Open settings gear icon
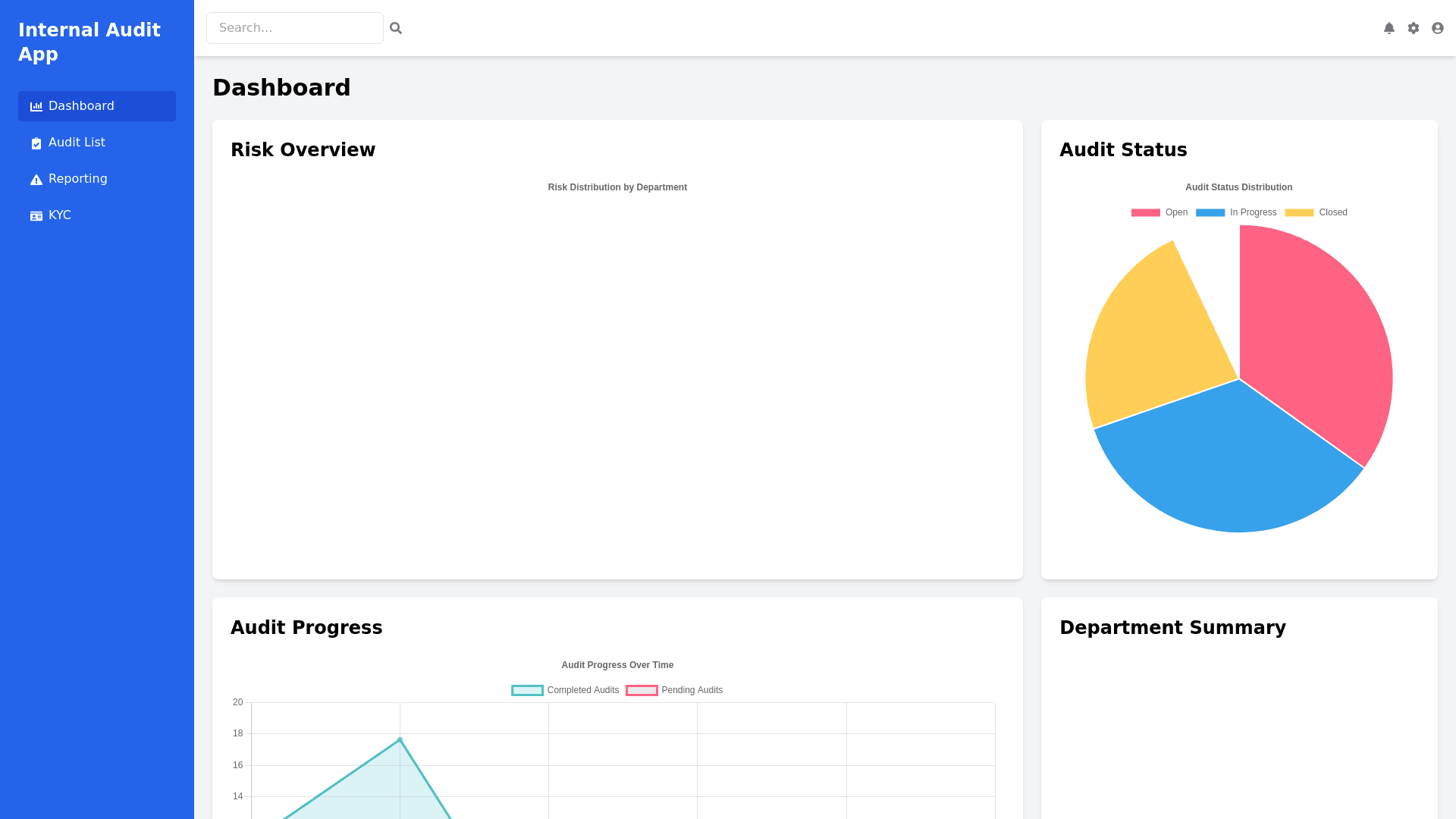 tap(1413, 28)
